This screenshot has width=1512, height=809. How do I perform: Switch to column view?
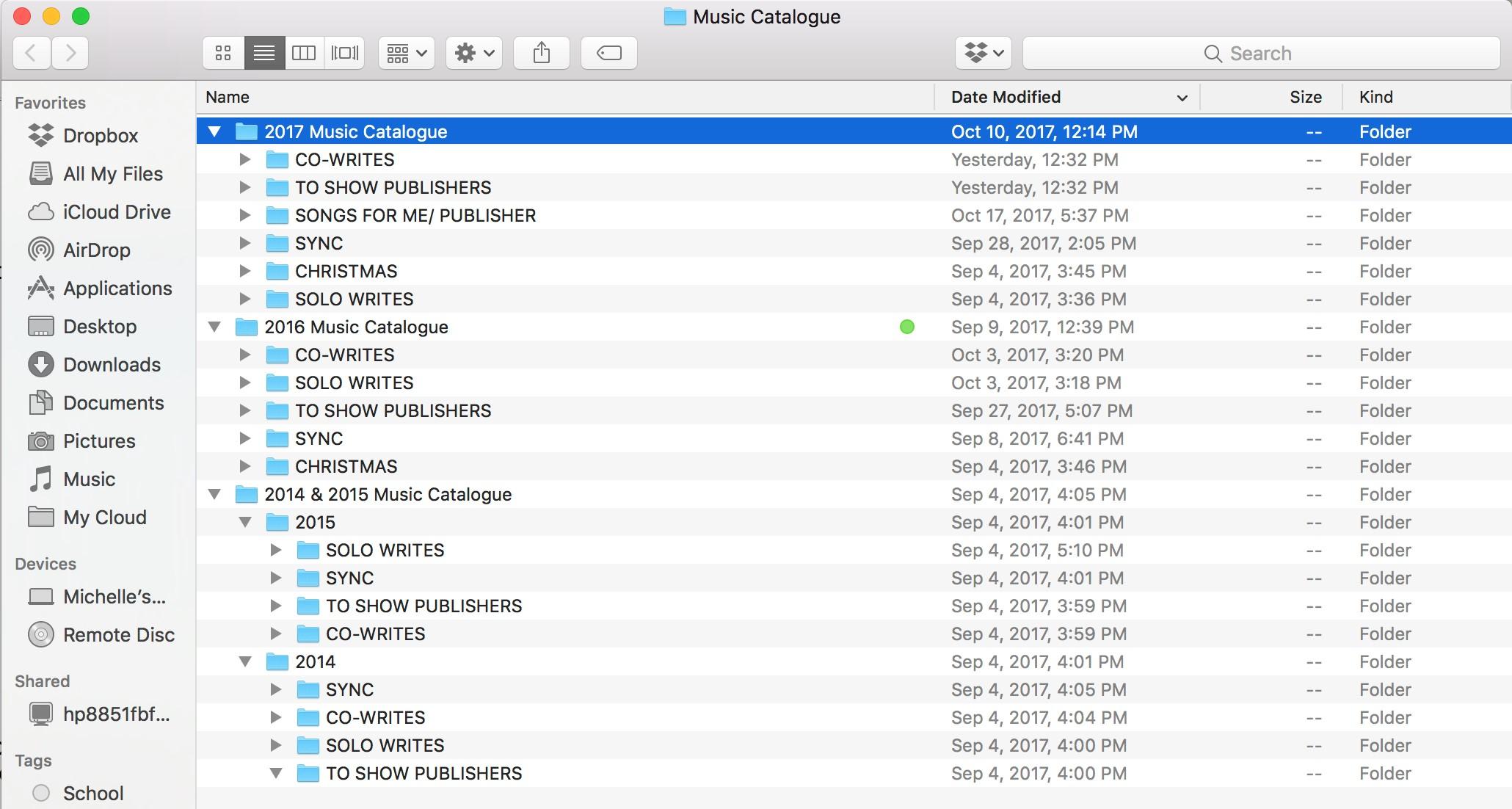tap(304, 52)
